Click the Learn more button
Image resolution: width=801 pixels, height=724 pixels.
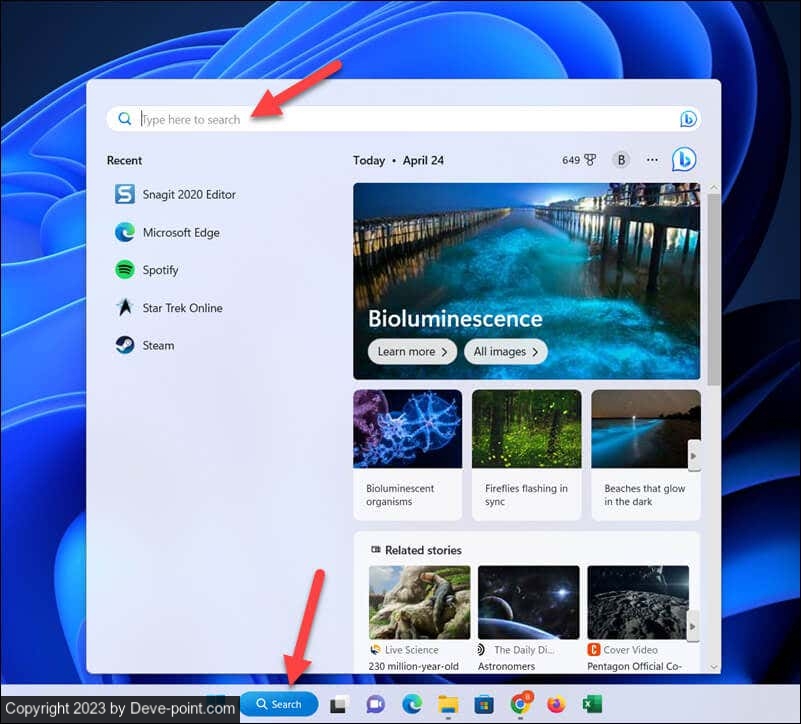[x=412, y=352]
